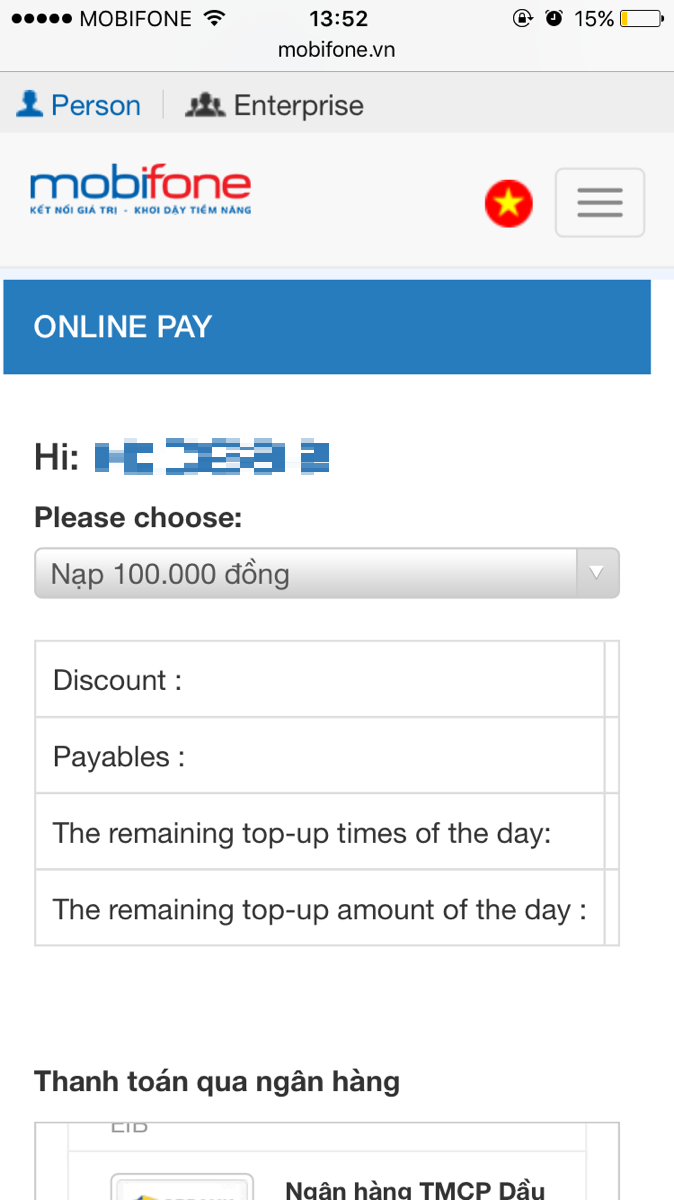
Task: Switch to the Person tab text
Action: tap(96, 105)
